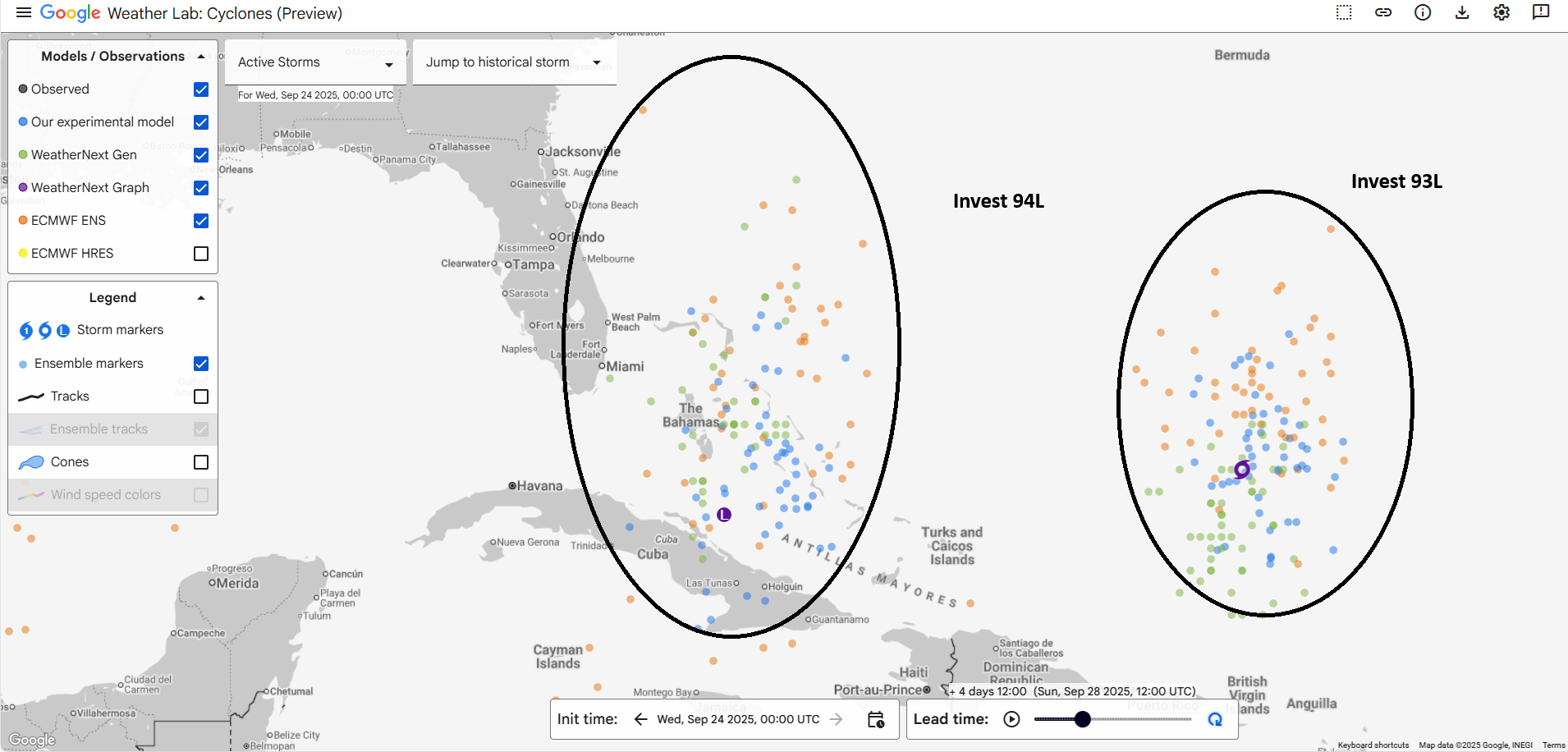The image size is (1568, 752).
Task: Click the Cones legend icon
Action: [31, 462]
